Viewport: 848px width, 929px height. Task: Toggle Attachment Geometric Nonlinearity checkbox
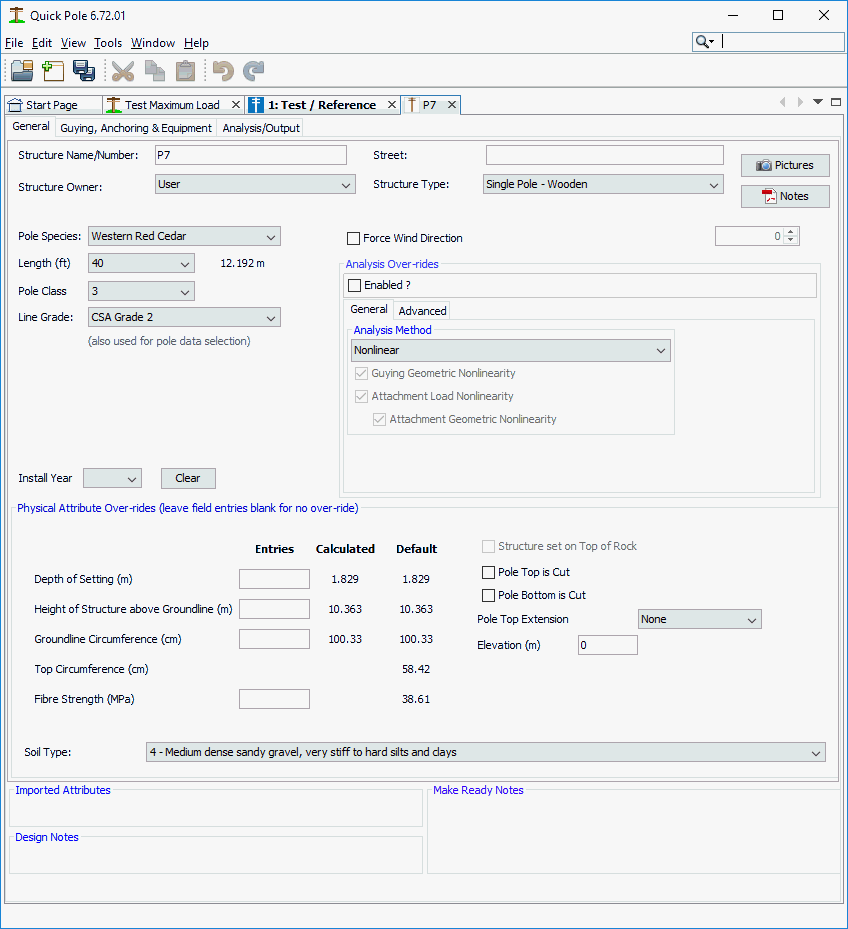pos(379,419)
